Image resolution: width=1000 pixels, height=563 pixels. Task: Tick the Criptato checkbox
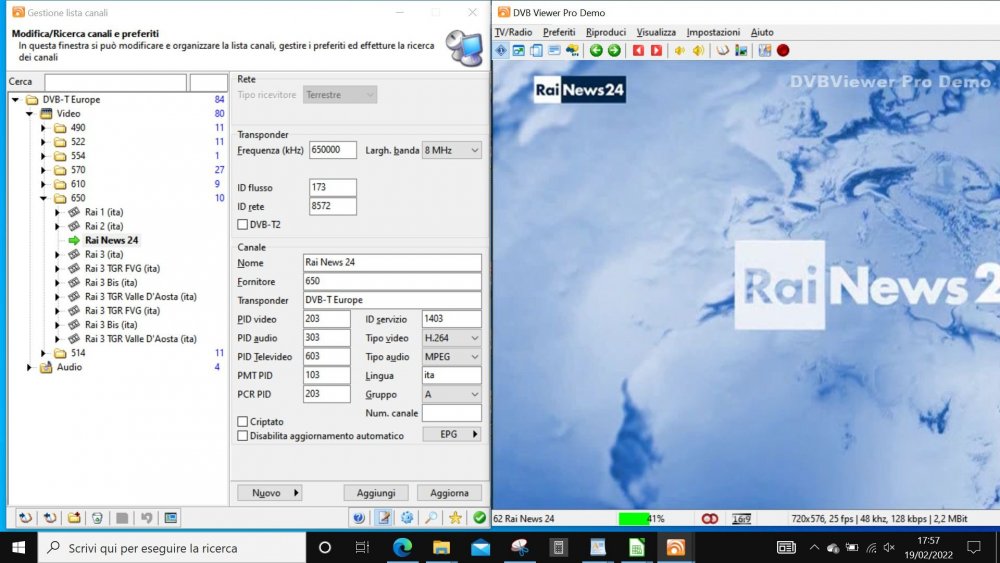click(242, 421)
